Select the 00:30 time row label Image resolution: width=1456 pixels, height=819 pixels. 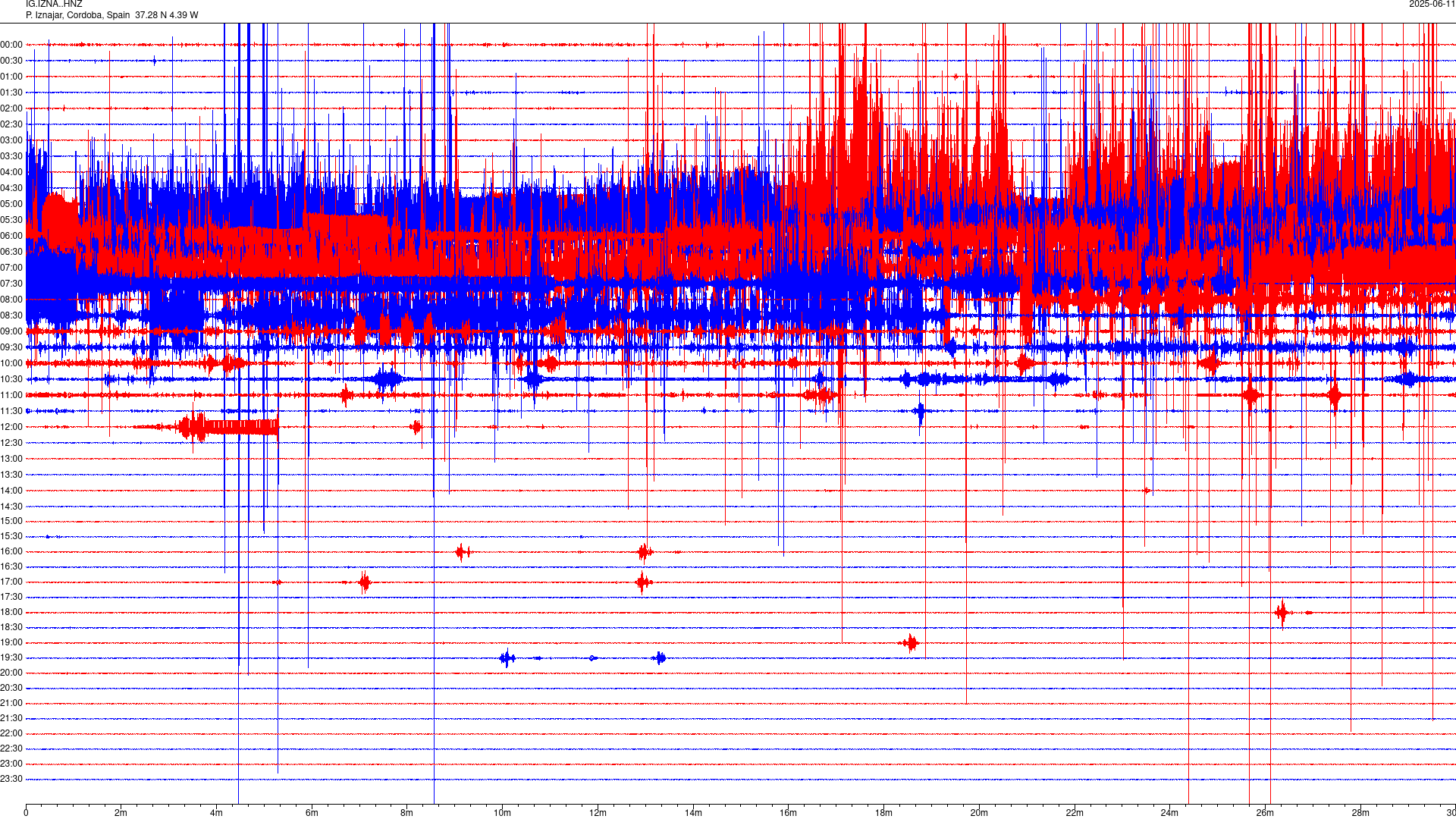(x=11, y=61)
